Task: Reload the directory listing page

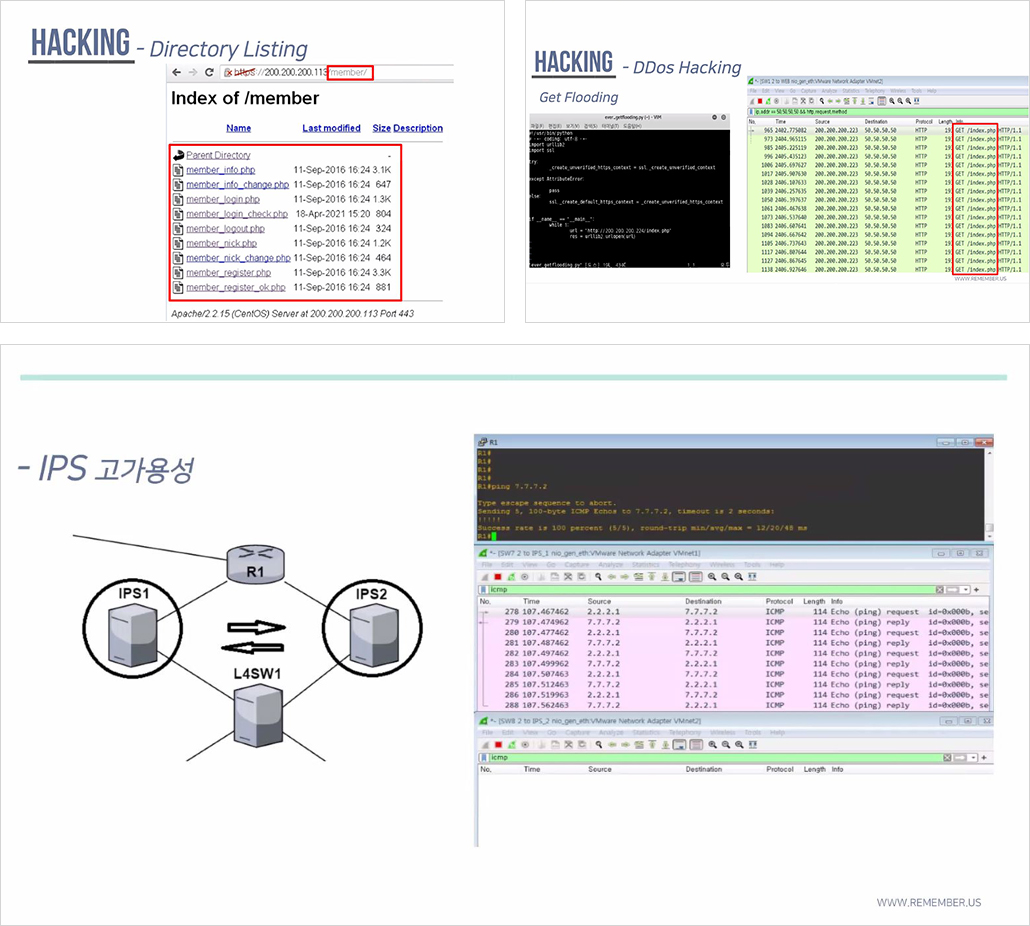Action: tap(209, 73)
